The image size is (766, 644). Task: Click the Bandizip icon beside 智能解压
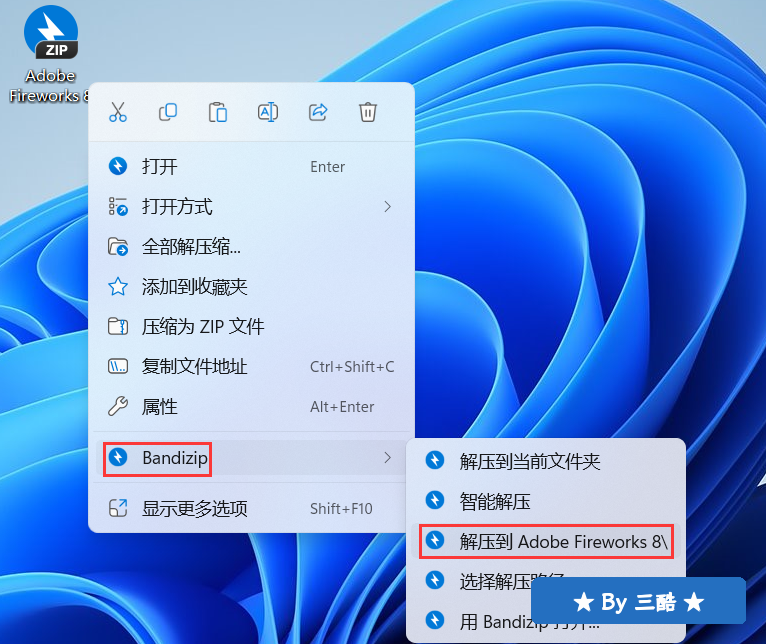point(435,500)
